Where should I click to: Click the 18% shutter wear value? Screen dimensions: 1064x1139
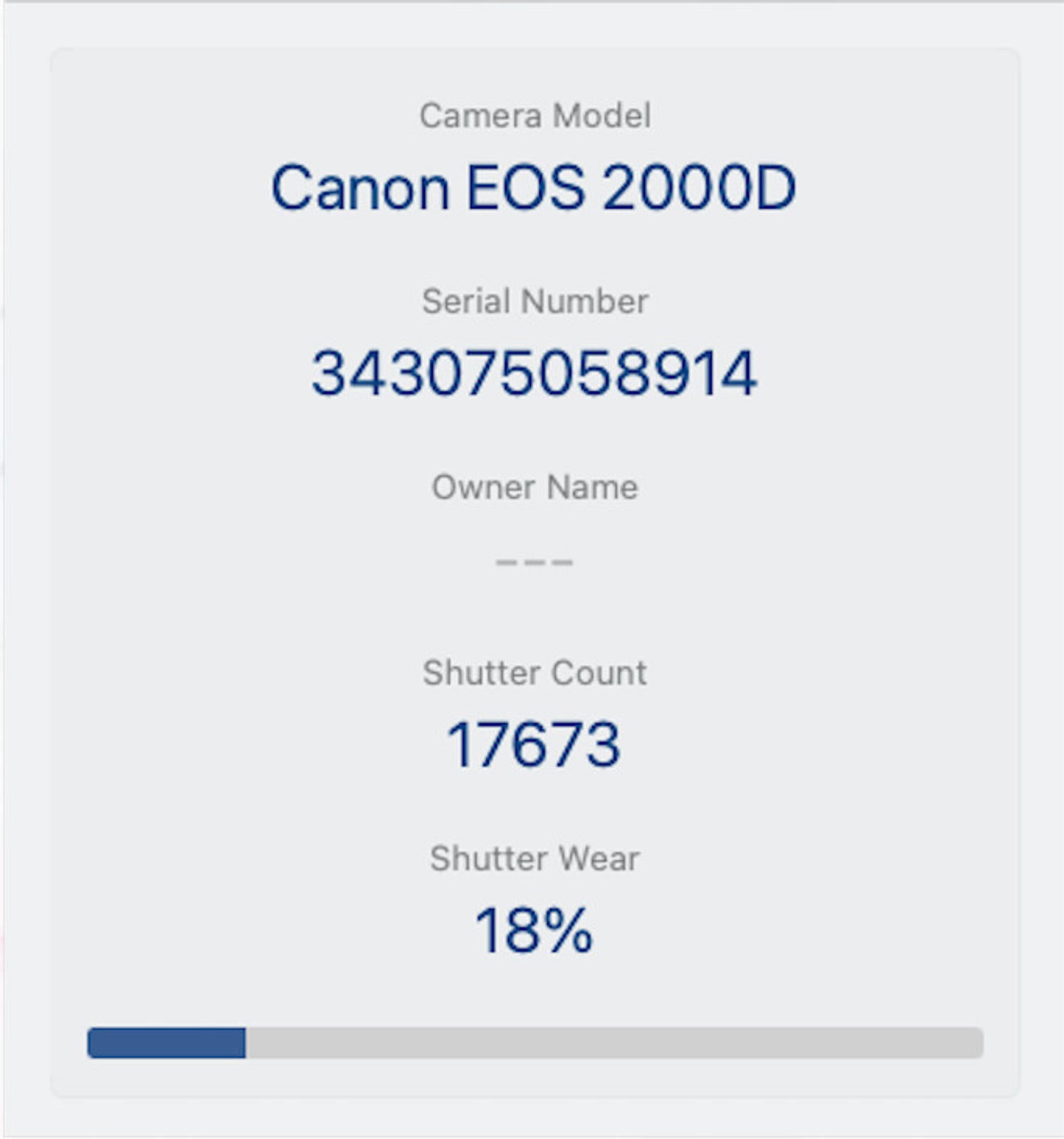(534, 930)
